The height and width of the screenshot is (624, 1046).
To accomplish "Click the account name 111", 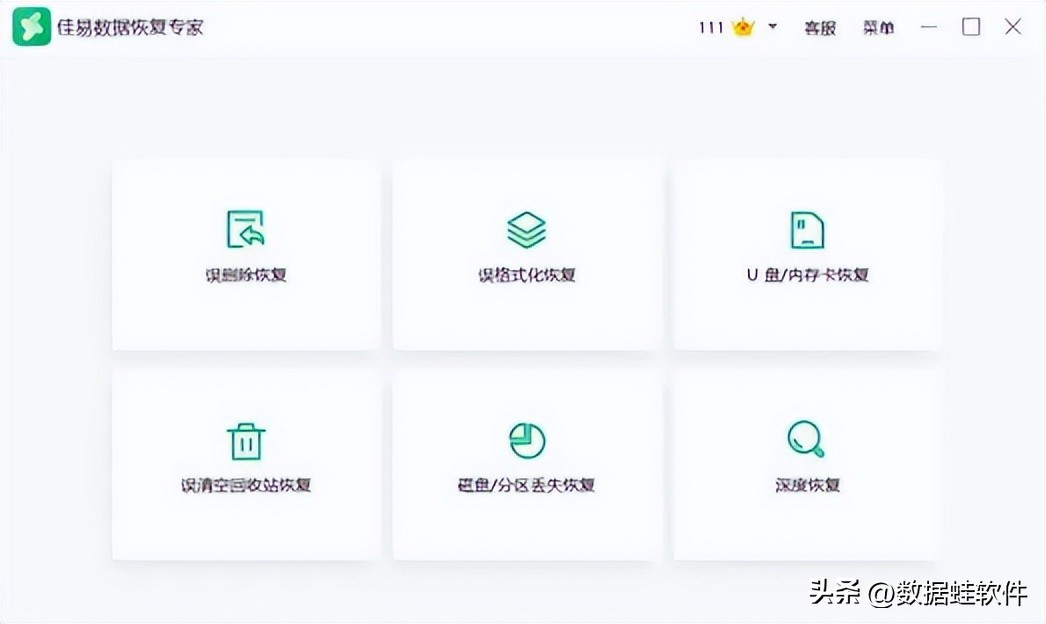I will 711,28.
